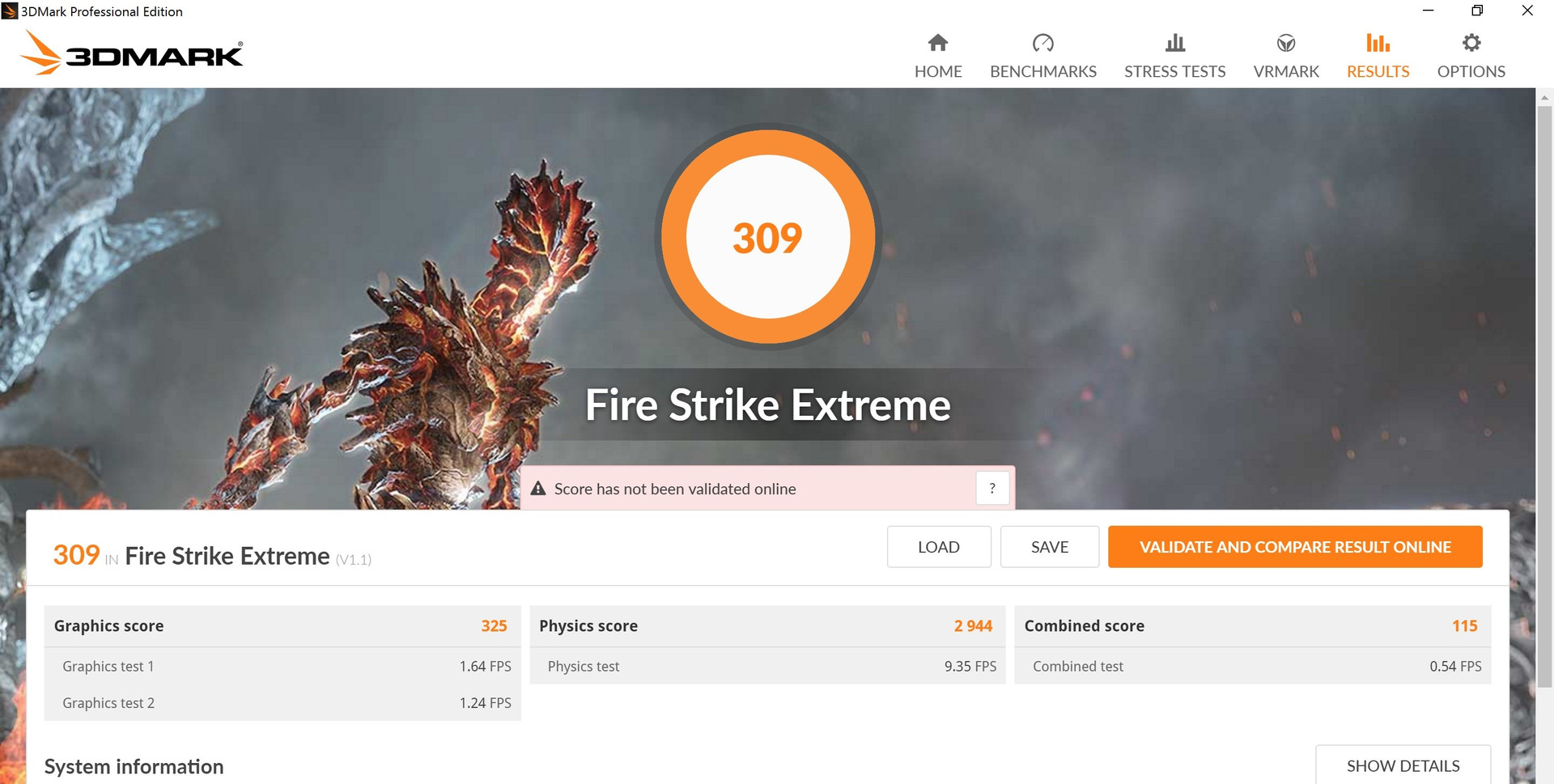
Task: Click the LOAD button
Action: pyautogui.click(x=939, y=547)
